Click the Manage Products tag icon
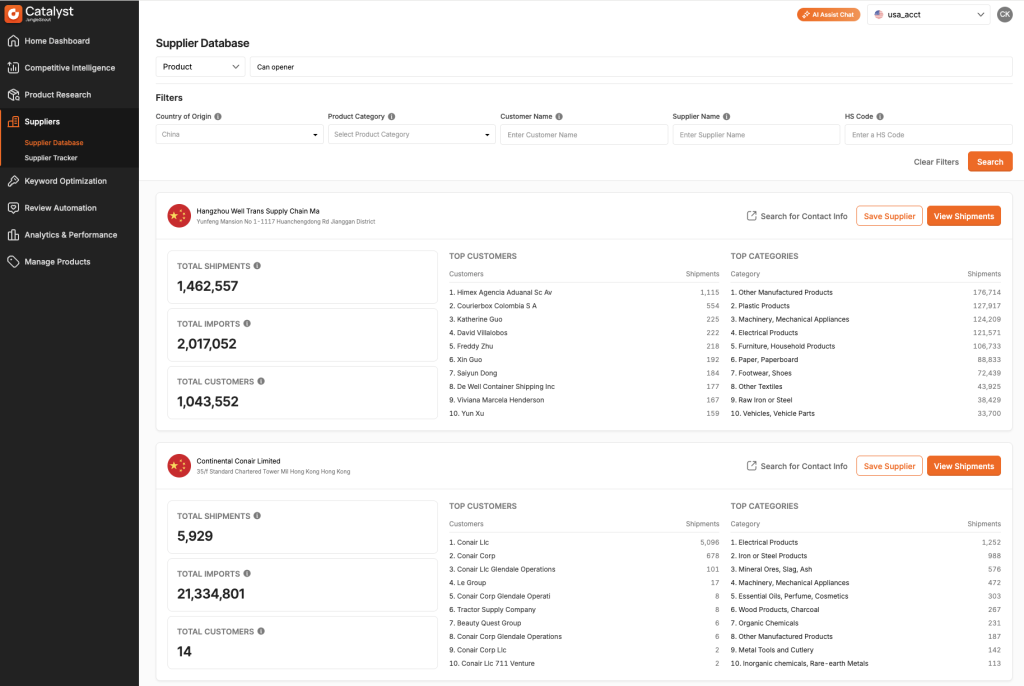This screenshot has height=686, width=1024. point(13,262)
